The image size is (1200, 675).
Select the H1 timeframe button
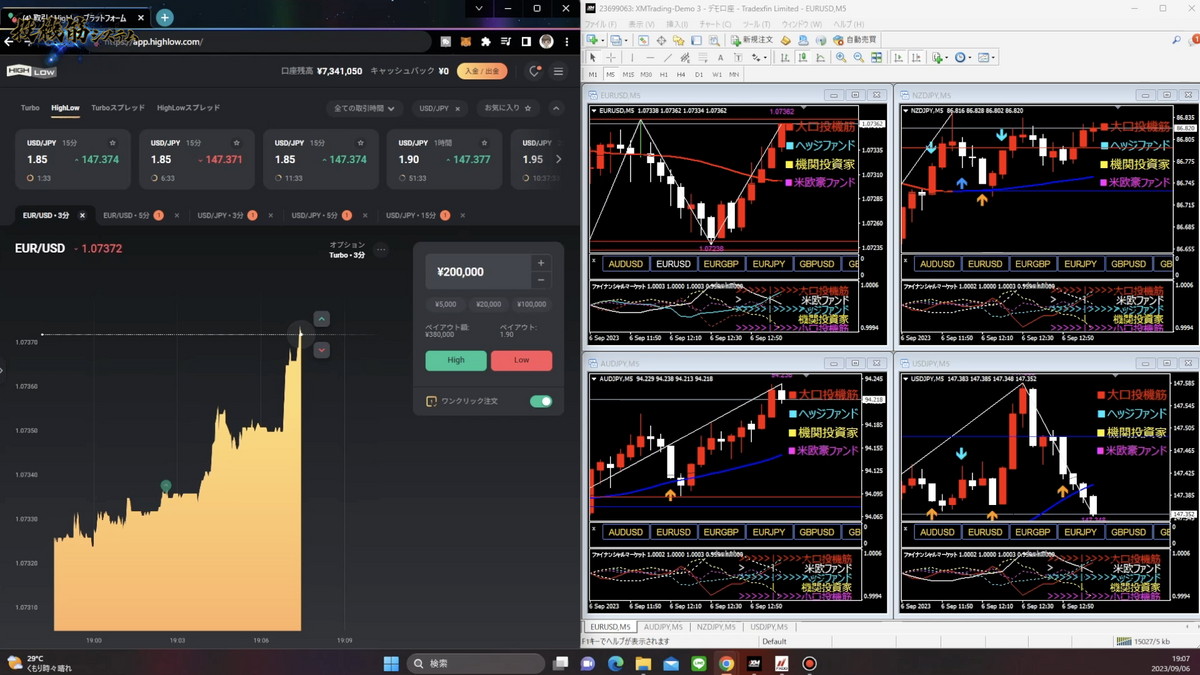[x=664, y=75]
